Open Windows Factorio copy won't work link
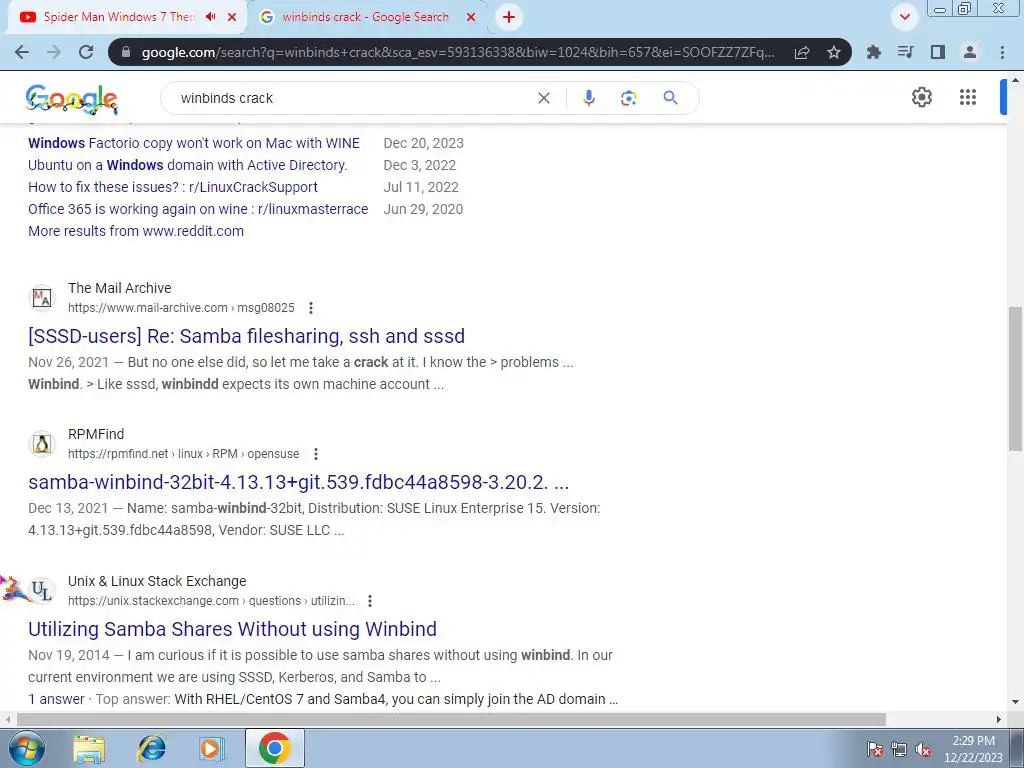Viewport: 1024px width, 768px height. tap(194, 143)
